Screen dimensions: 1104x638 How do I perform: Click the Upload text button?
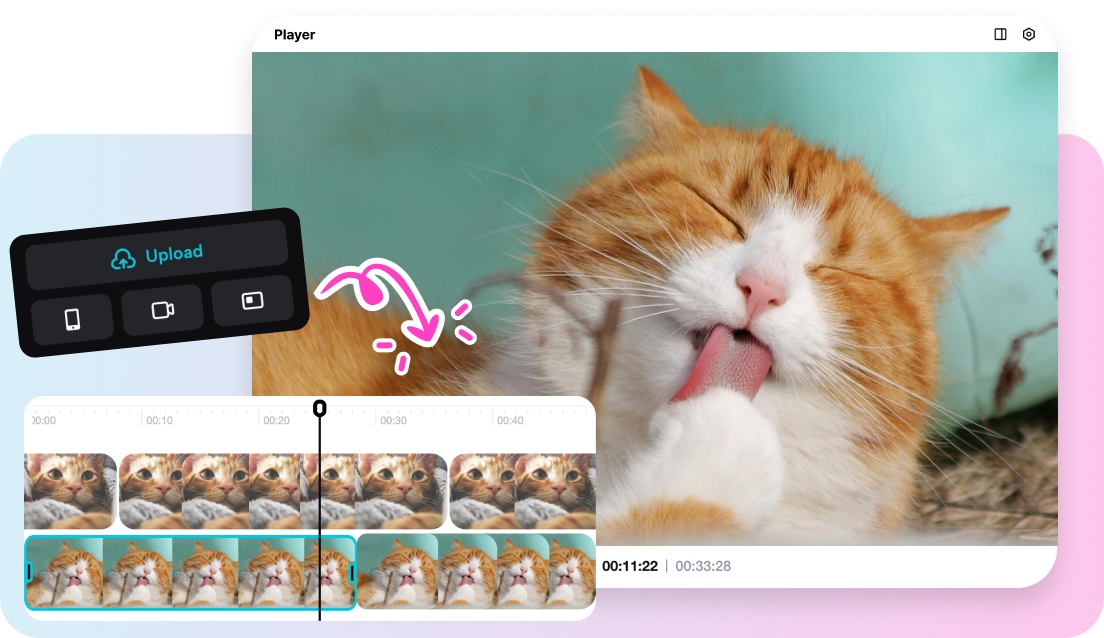(173, 254)
